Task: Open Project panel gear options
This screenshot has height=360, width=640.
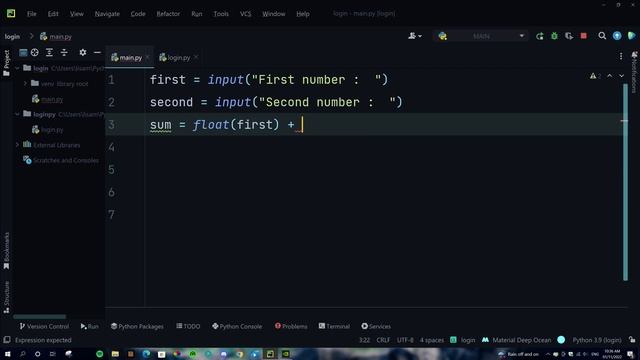Action: point(83,52)
